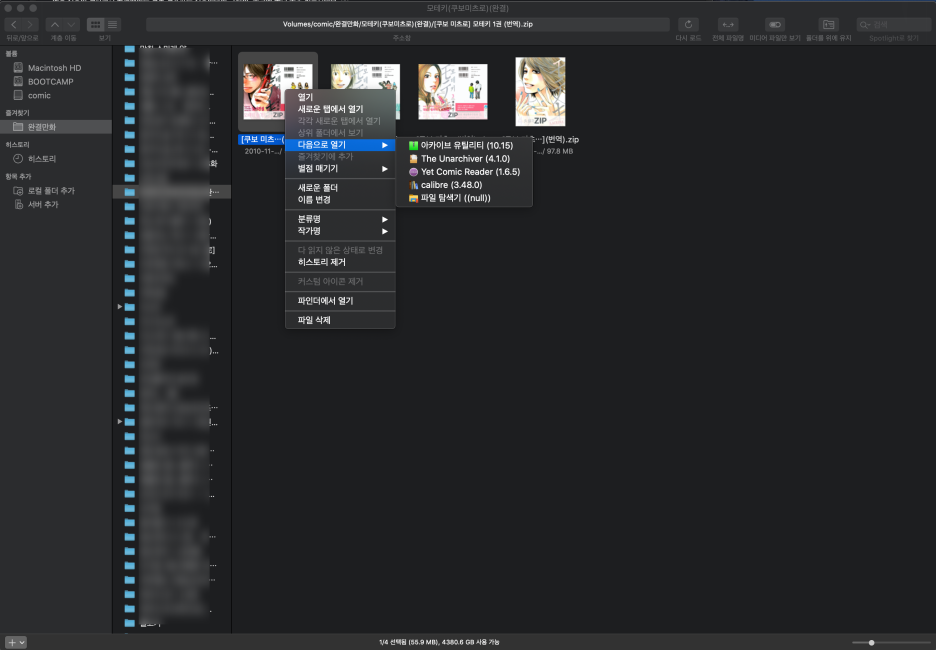Choose 파일 삭제 from context menu
Viewport: 936px width, 650px height.
coord(314,320)
